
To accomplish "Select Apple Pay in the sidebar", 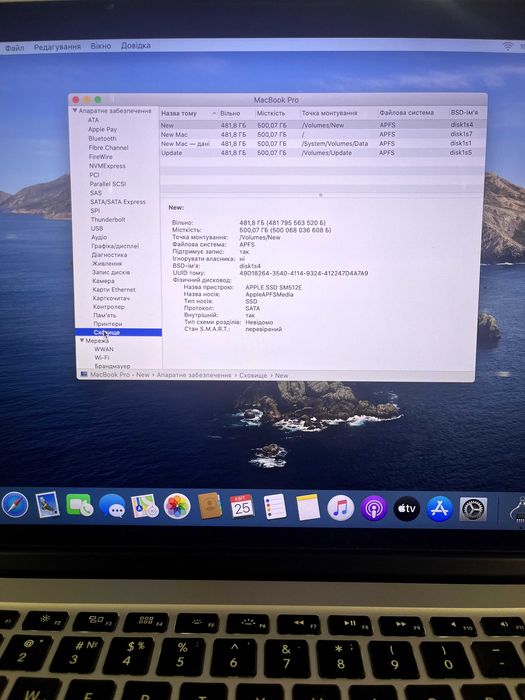I will [102, 129].
